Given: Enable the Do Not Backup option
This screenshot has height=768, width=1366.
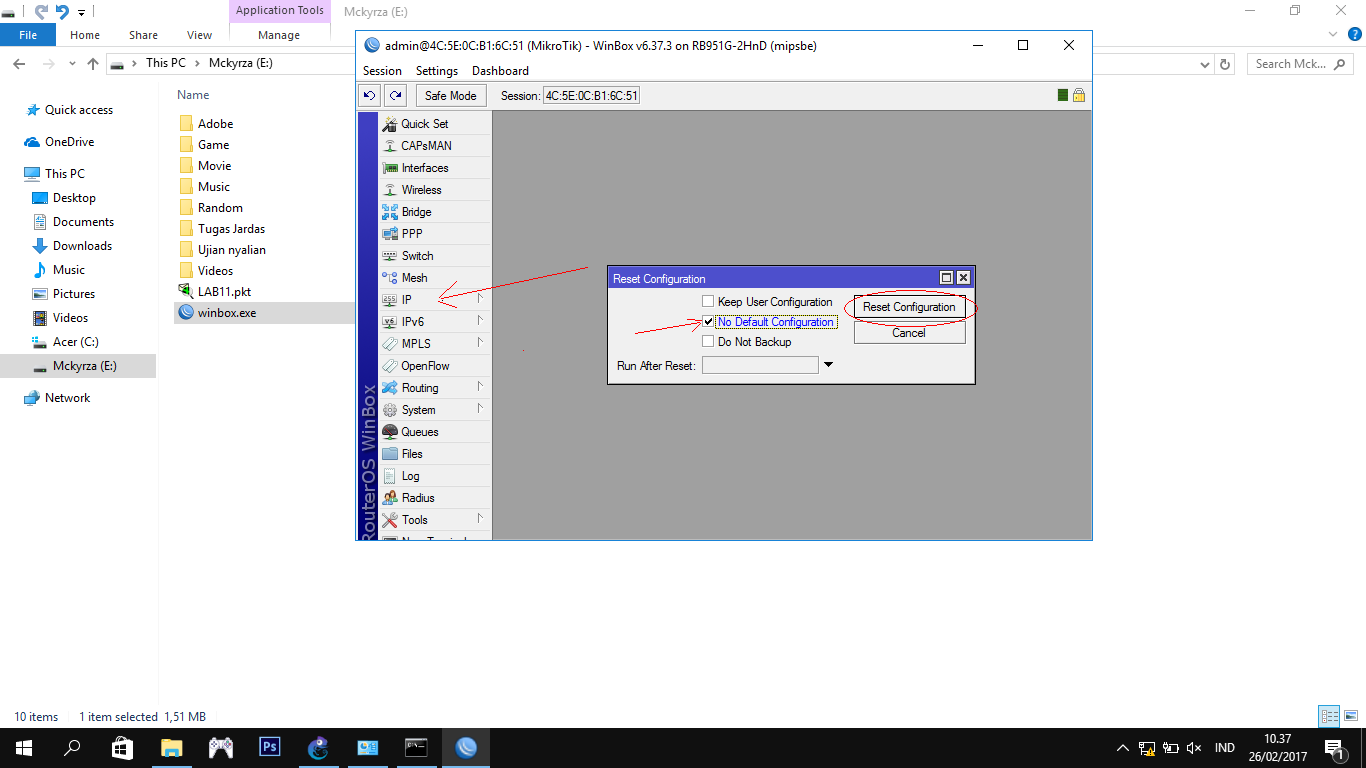Looking at the screenshot, I should pyautogui.click(x=708, y=342).
